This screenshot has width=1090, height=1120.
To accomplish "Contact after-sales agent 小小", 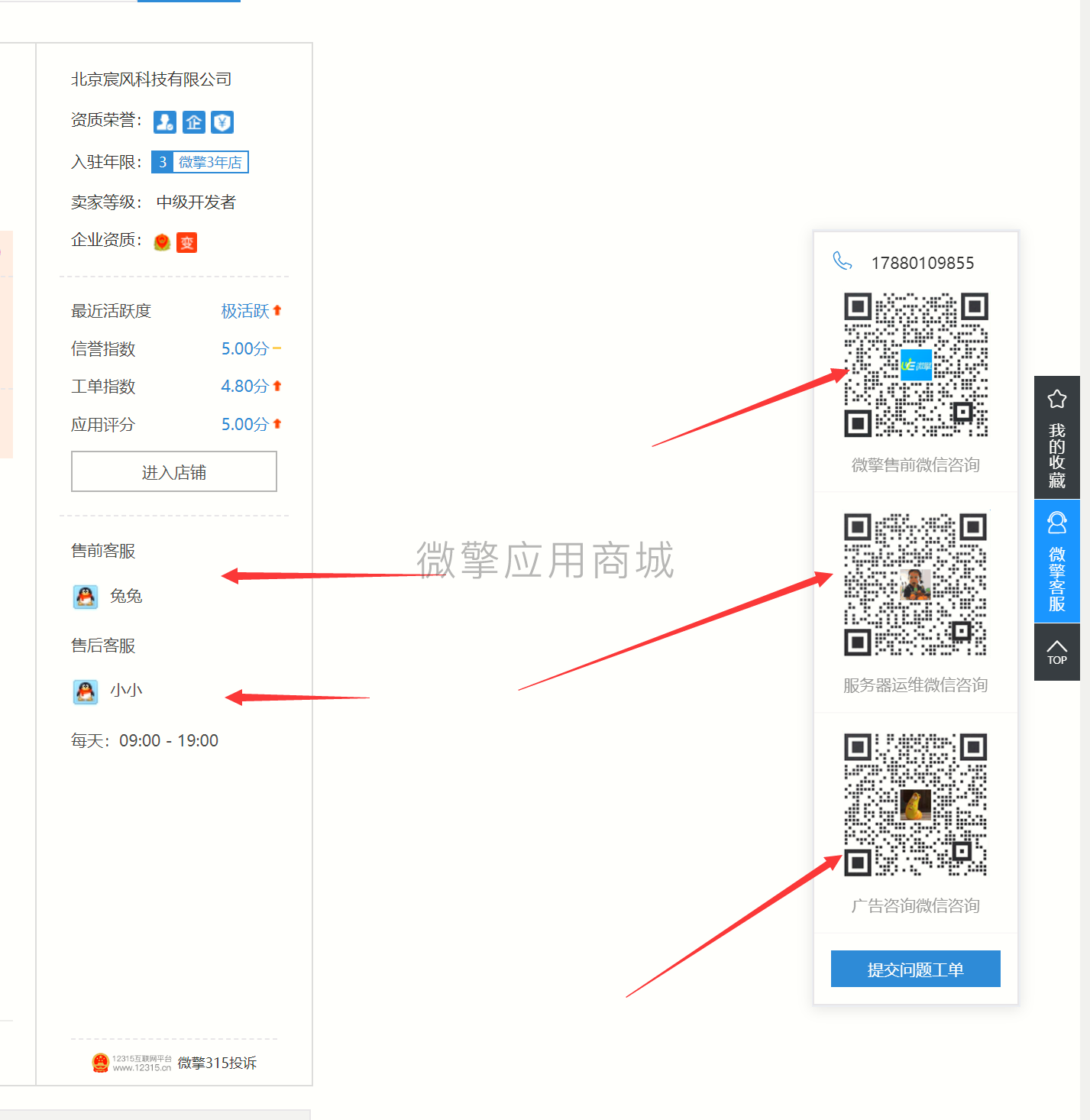I will (x=126, y=691).
